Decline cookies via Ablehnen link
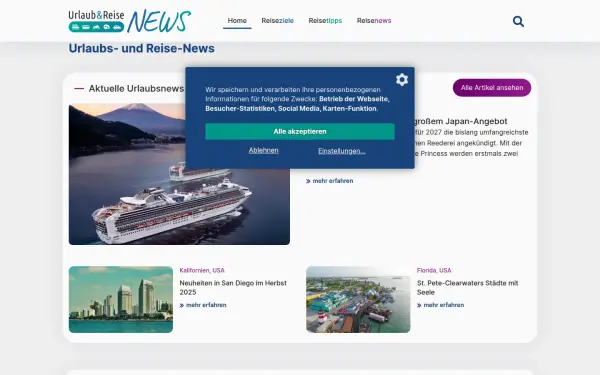The width and height of the screenshot is (600, 375). coord(264,150)
